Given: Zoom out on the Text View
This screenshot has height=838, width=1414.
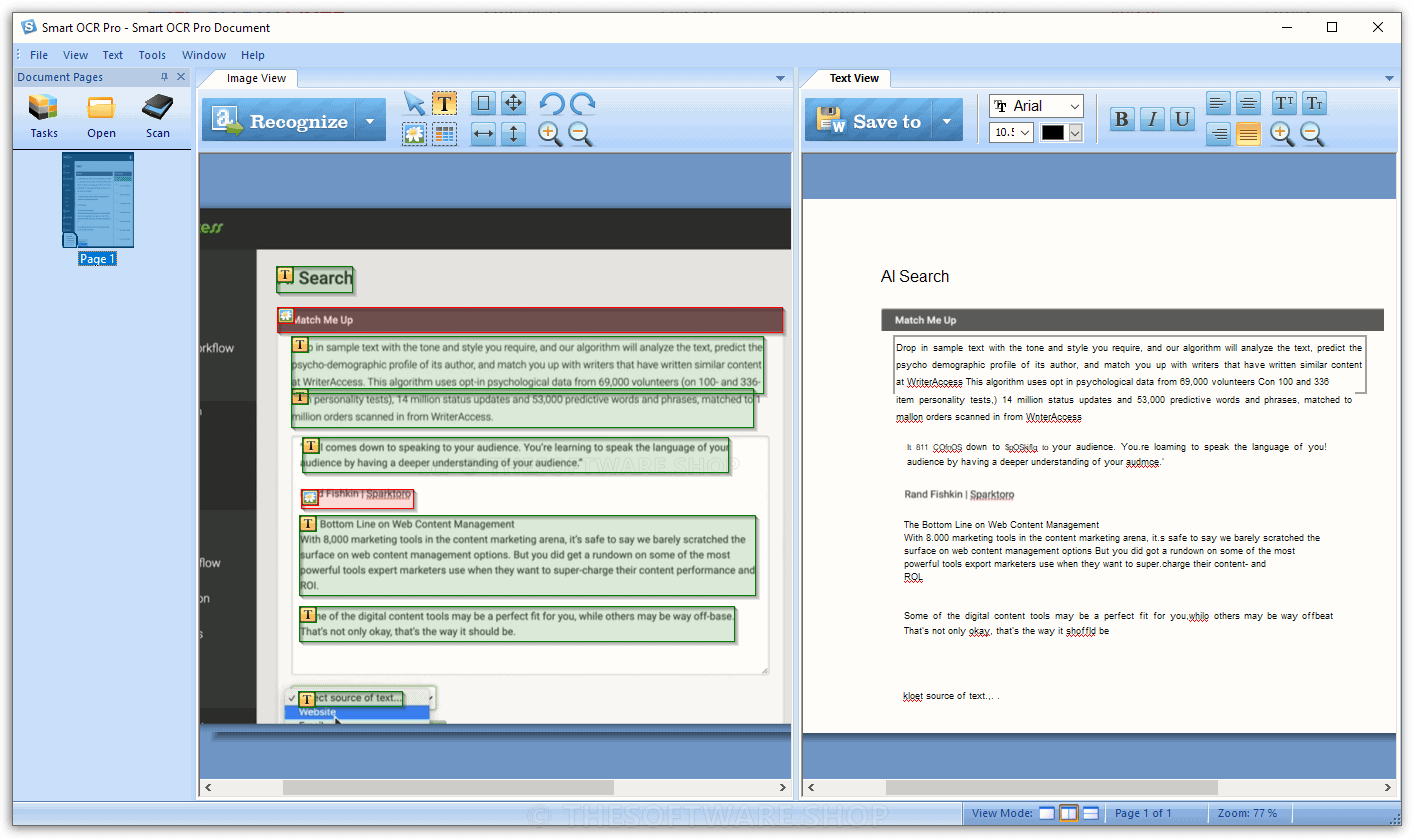Looking at the screenshot, I should pyautogui.click(x=1312, y=134).
